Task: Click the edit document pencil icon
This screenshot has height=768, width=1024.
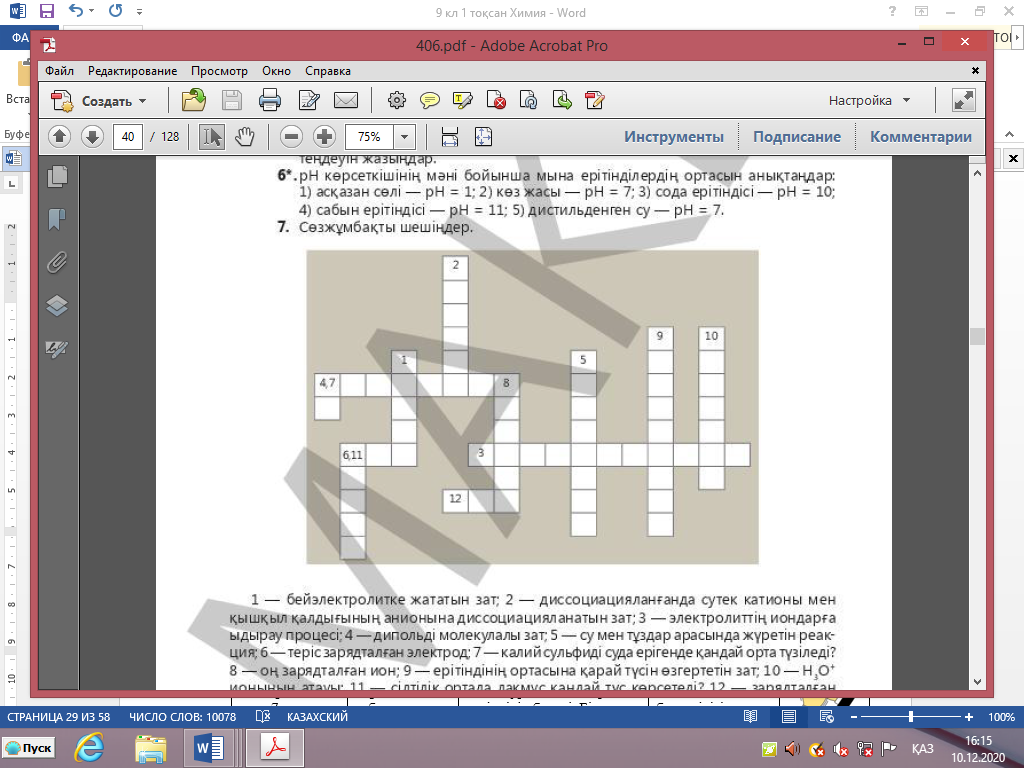Action: pos(308,101)
